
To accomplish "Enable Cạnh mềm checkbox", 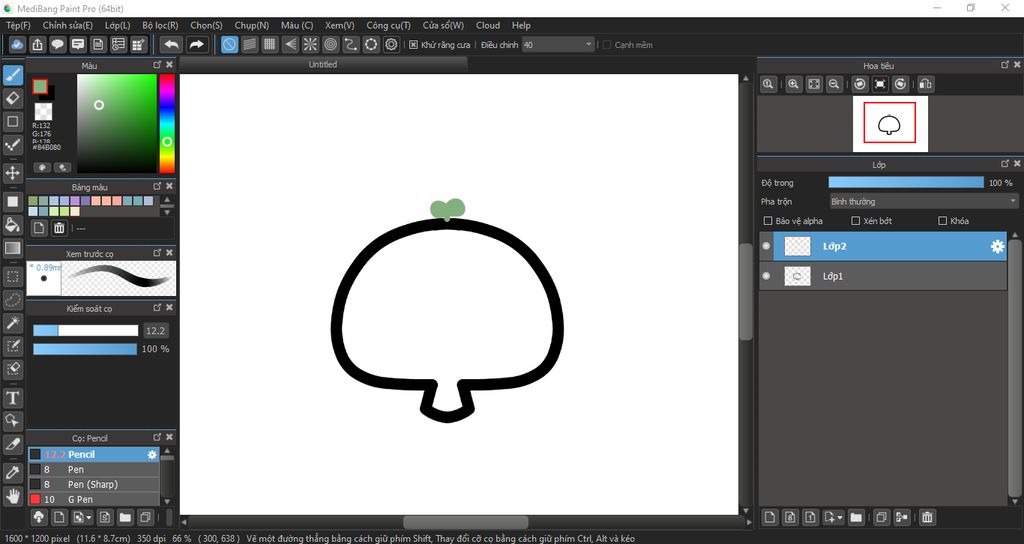I will 607,44.
